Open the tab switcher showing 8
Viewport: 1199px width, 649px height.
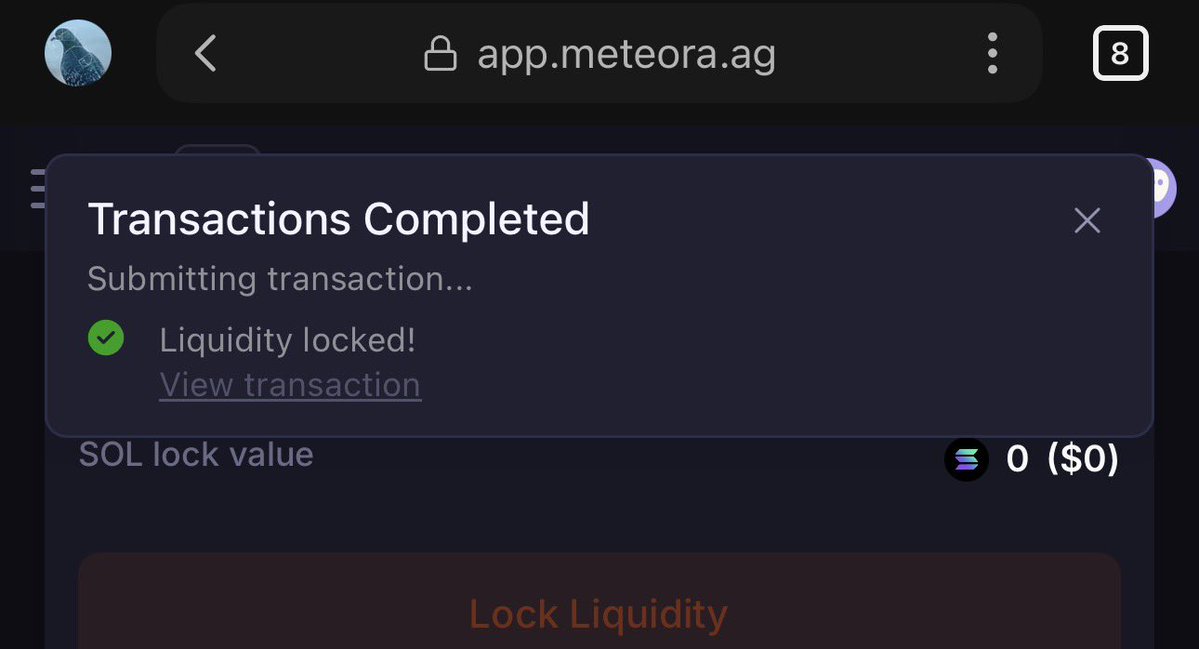1120,53
